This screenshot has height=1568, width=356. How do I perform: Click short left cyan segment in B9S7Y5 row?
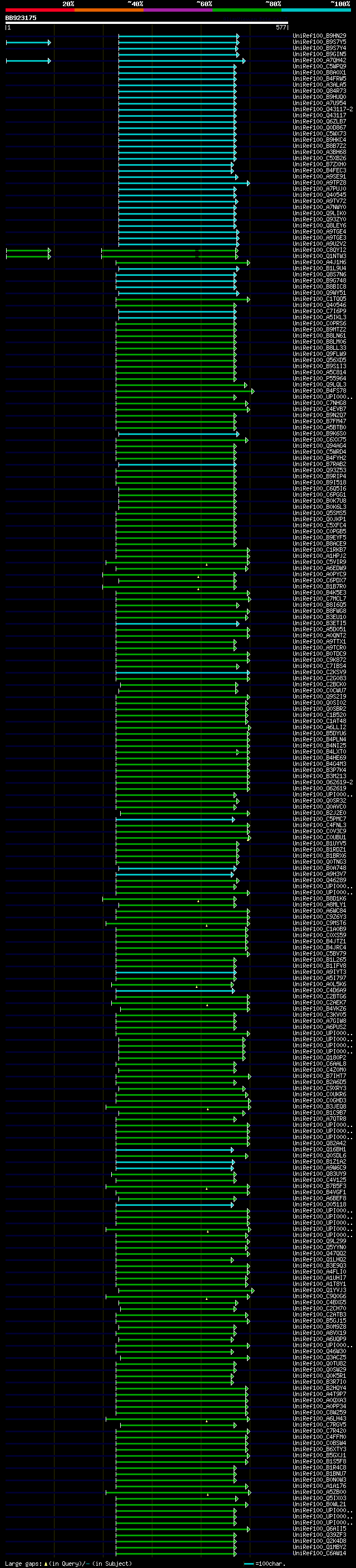coord(28,43)
